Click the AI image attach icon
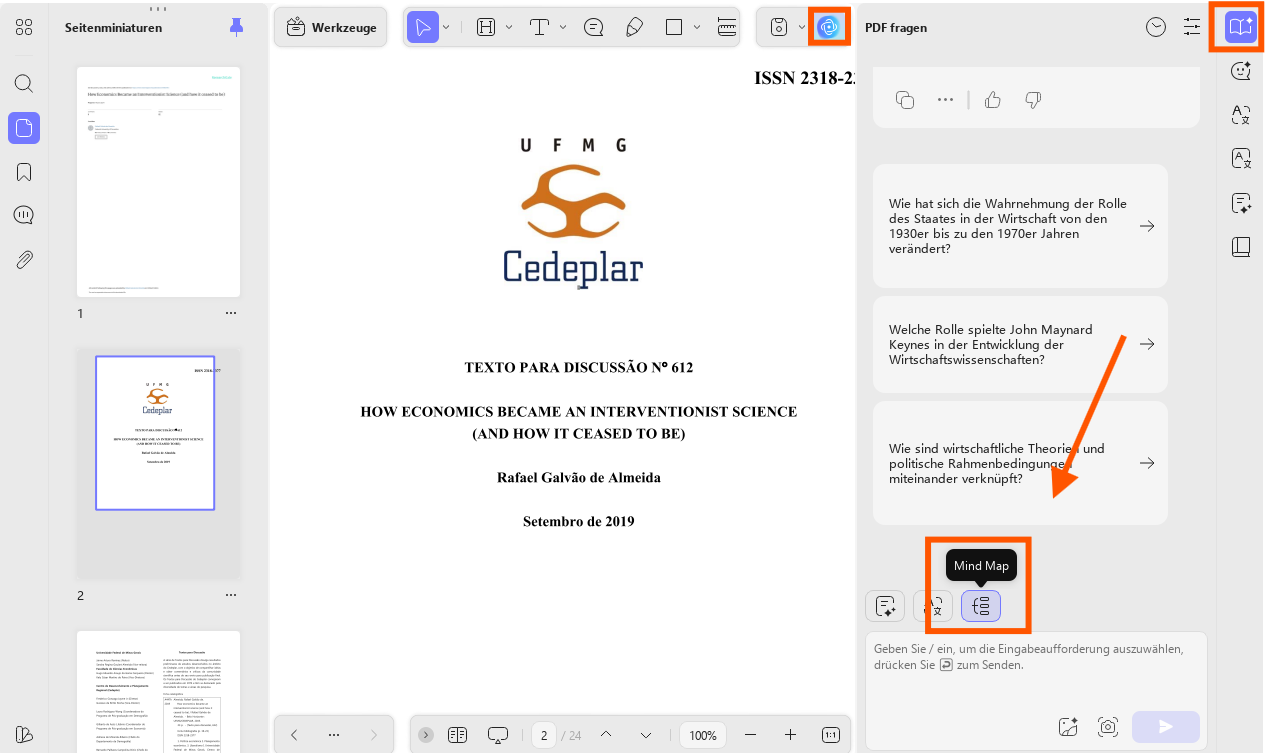The height and width of the screenshot is (753, 1265). [1068, 727]
